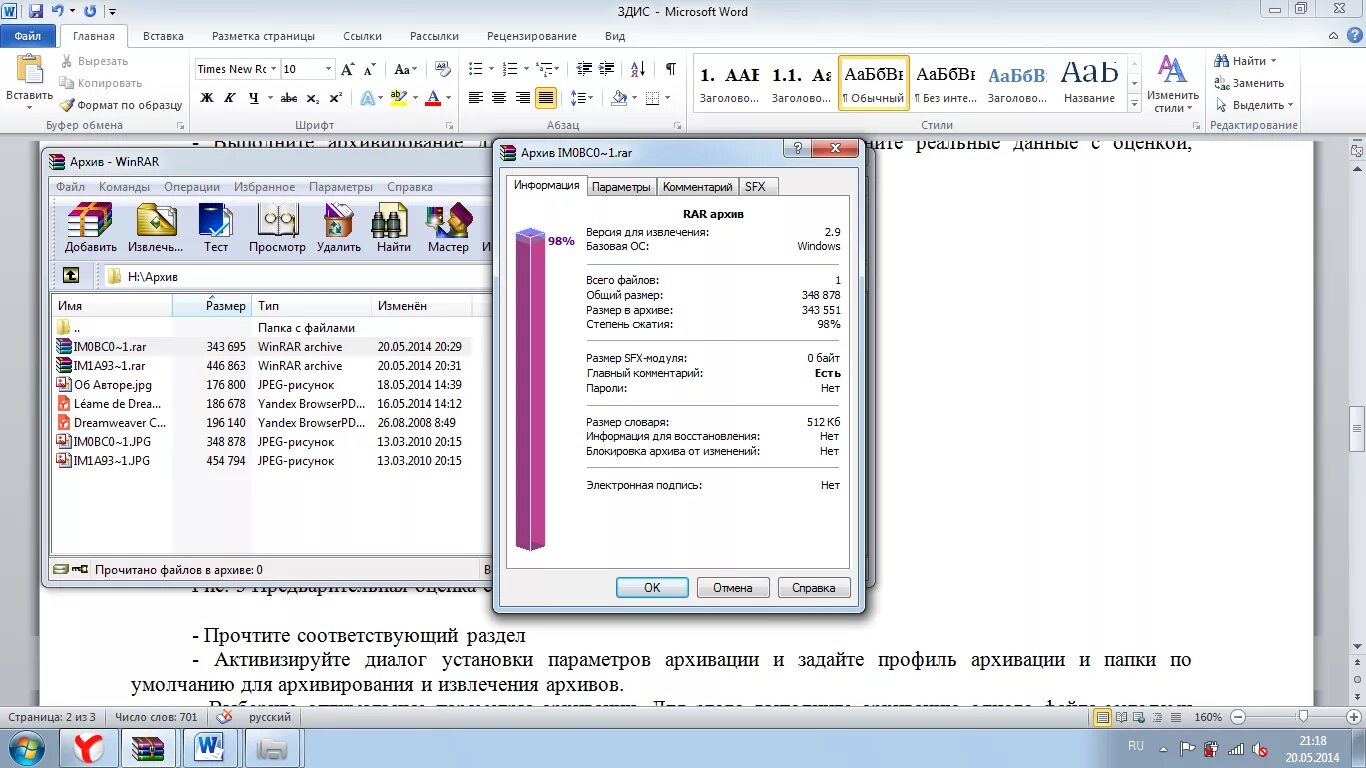Image resolution: width=1366 pixels, height=768 pixels.
Task: Align paragraph text to the right
Action: point(522,98)
